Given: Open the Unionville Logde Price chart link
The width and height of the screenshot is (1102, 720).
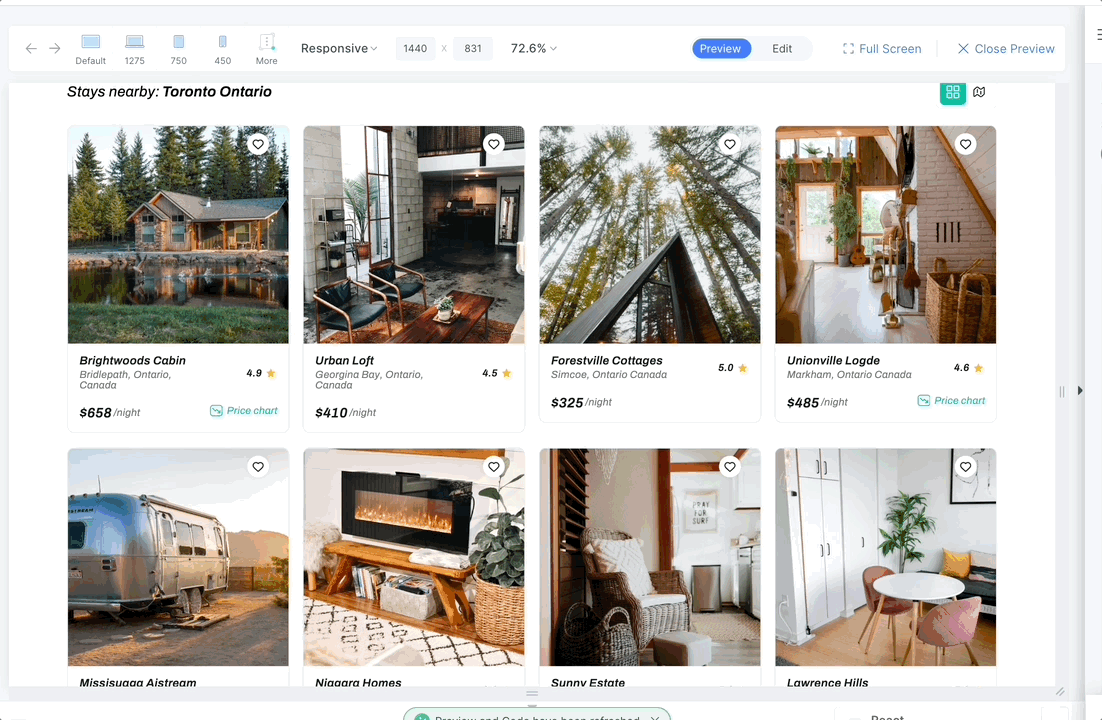Looking at the screenshot, I should tap(951, 401).
